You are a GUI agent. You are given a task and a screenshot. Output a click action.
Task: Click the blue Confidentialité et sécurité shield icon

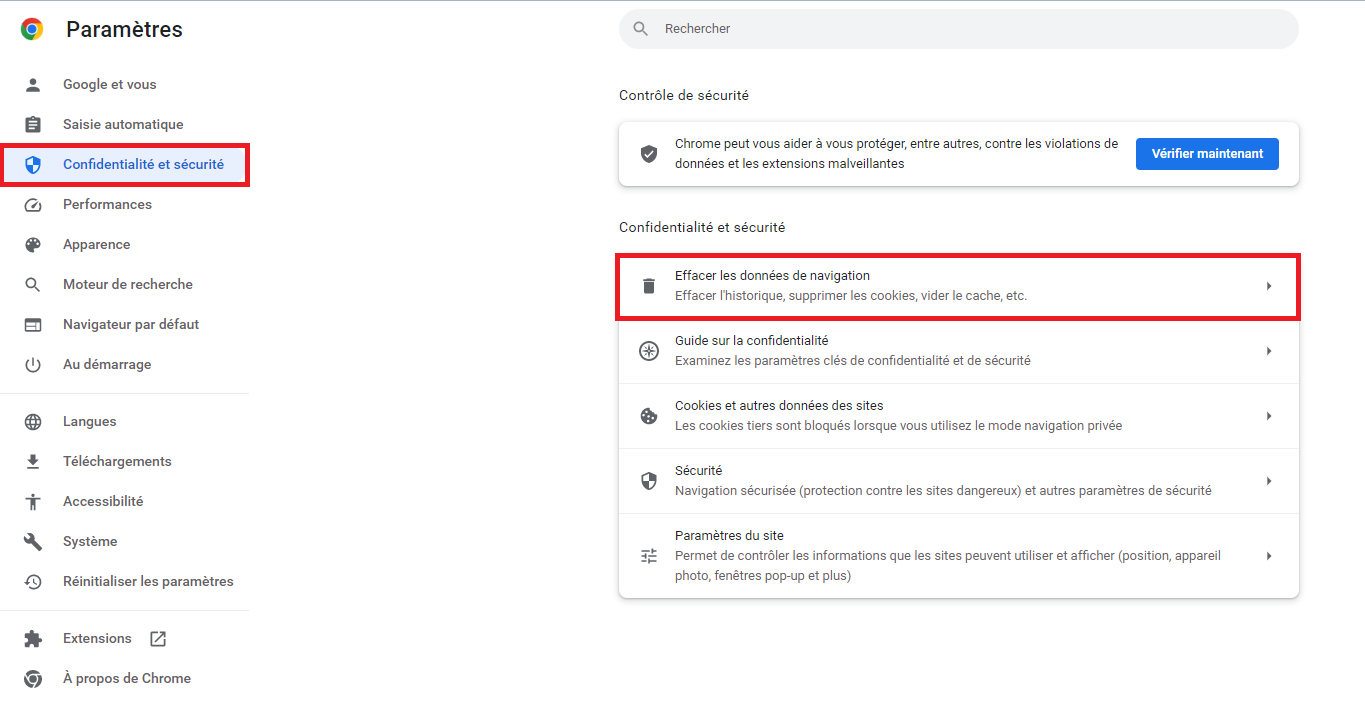click(x=33, y=164)
